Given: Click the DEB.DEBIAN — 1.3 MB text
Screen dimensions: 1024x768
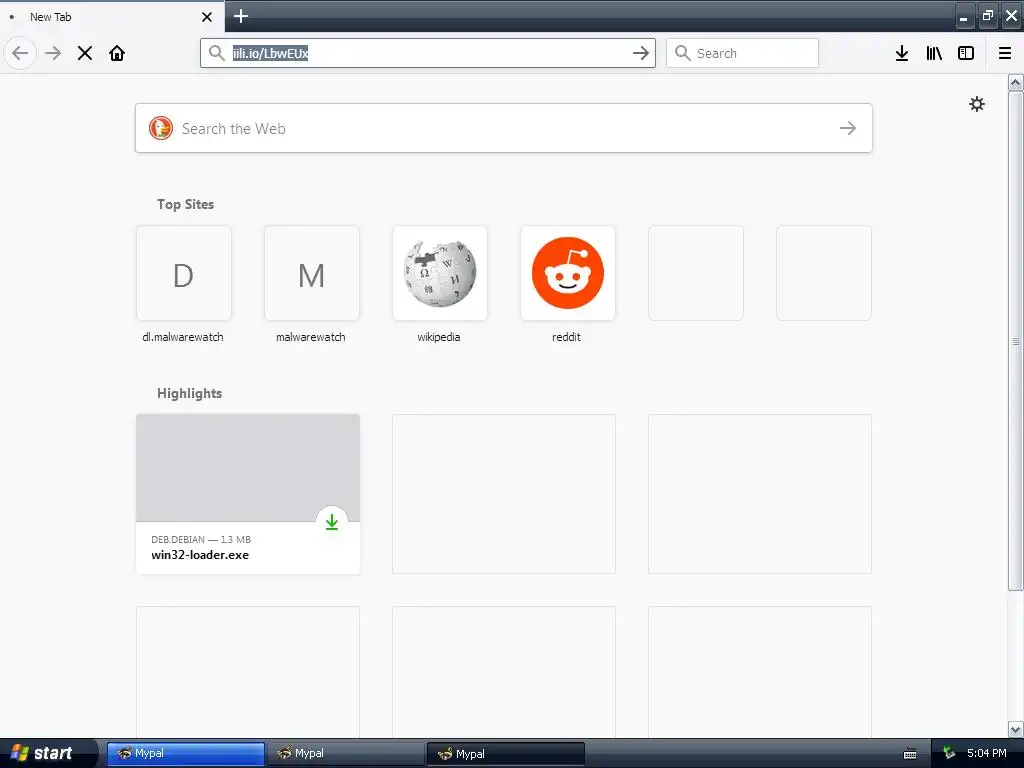Looking at the screenshot, I should (x=201, y=539).
